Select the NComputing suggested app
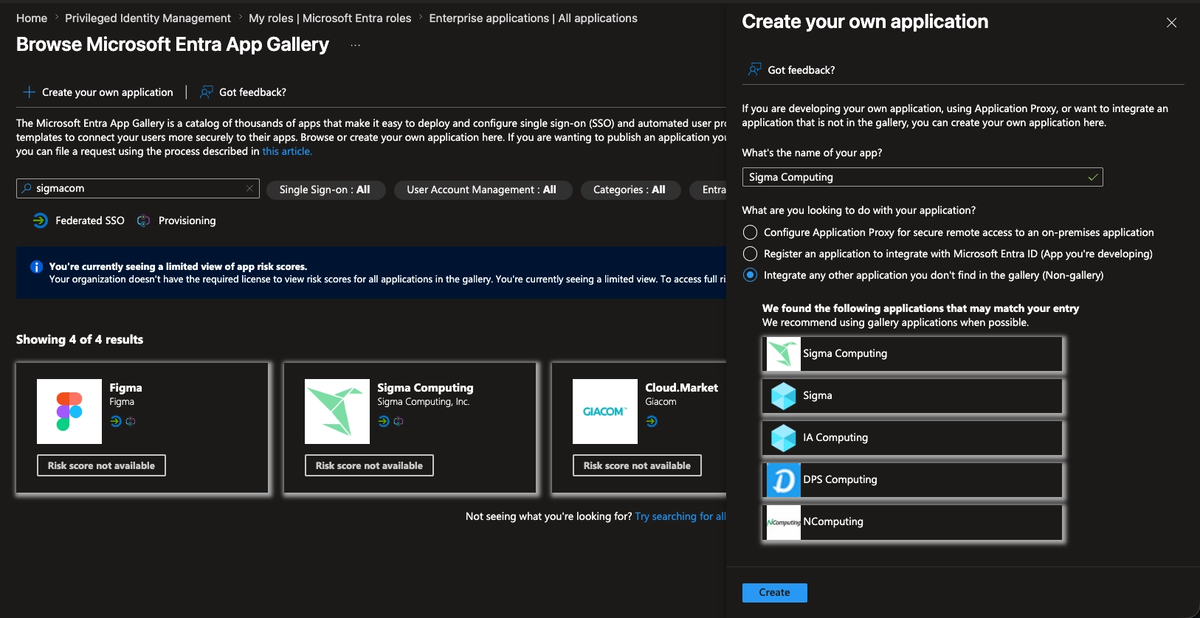This screenshot has height=618, width=1200. pyautogui.click(x=912, y=522)
